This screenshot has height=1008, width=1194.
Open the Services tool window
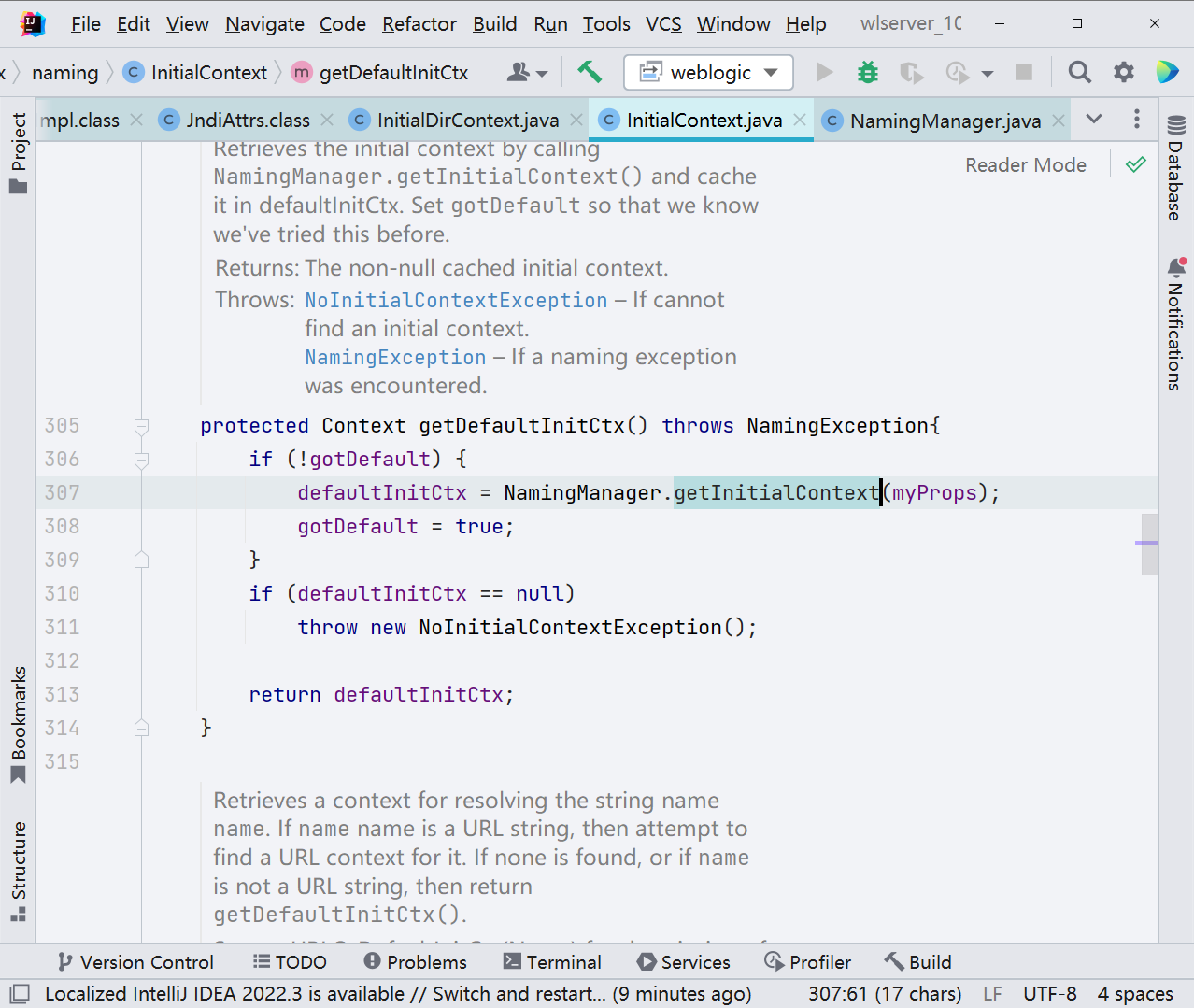point(684,962)
